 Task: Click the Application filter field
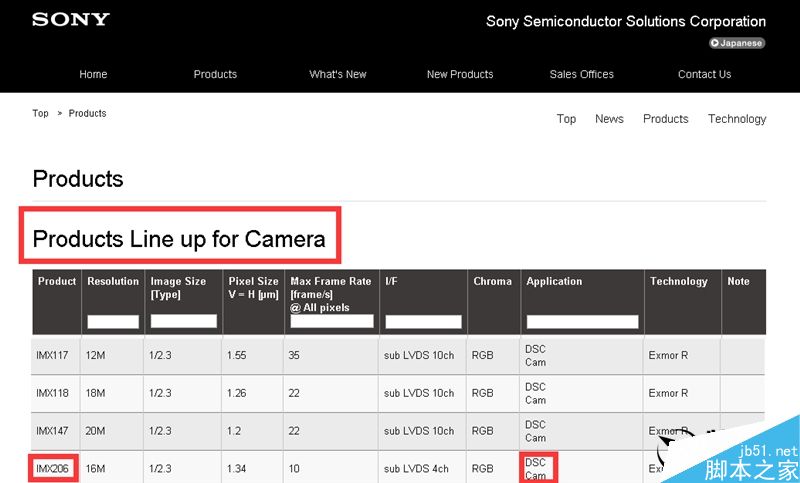point(582,322)
